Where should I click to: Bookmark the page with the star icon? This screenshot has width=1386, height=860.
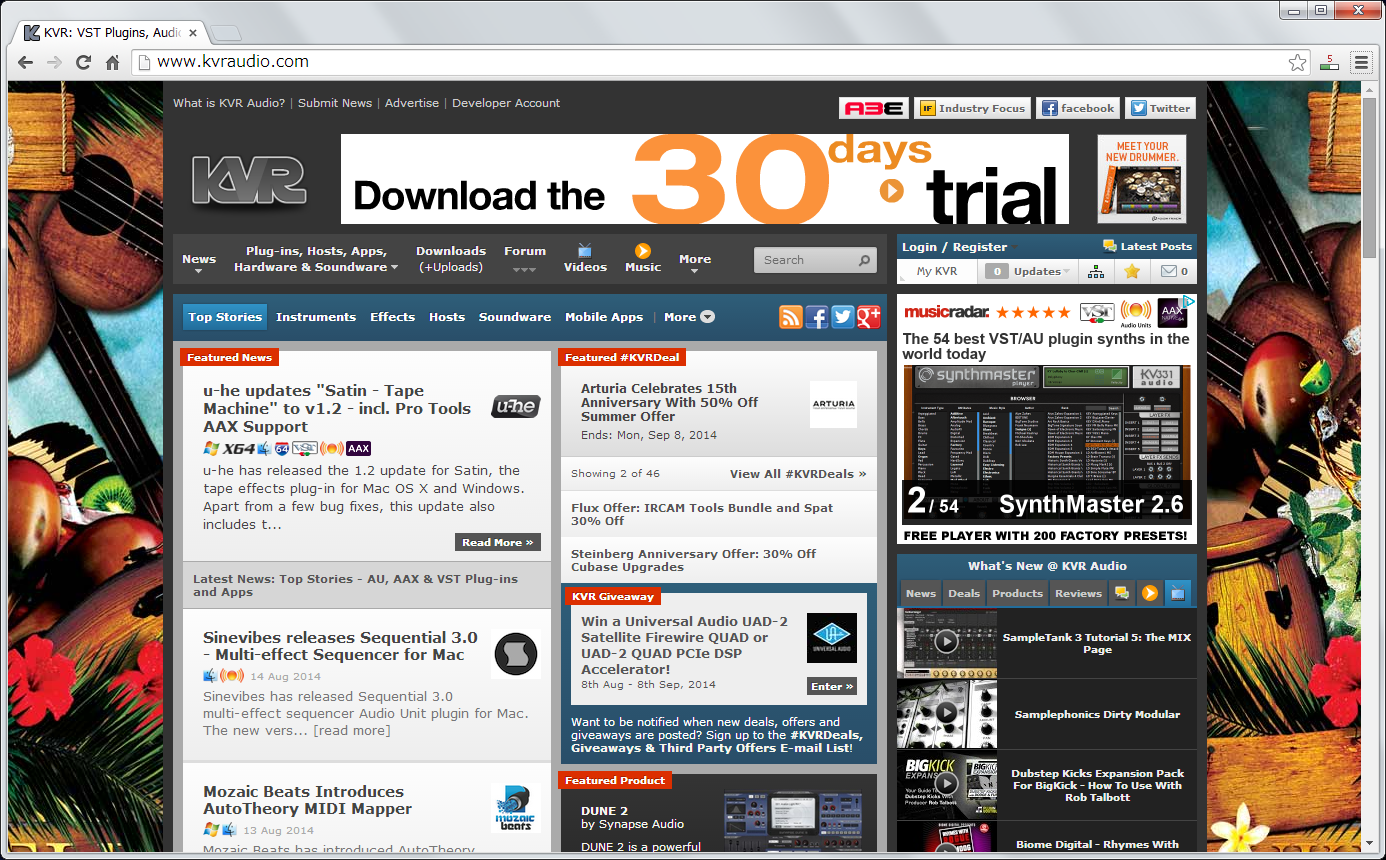click(x=1297, y=63)
